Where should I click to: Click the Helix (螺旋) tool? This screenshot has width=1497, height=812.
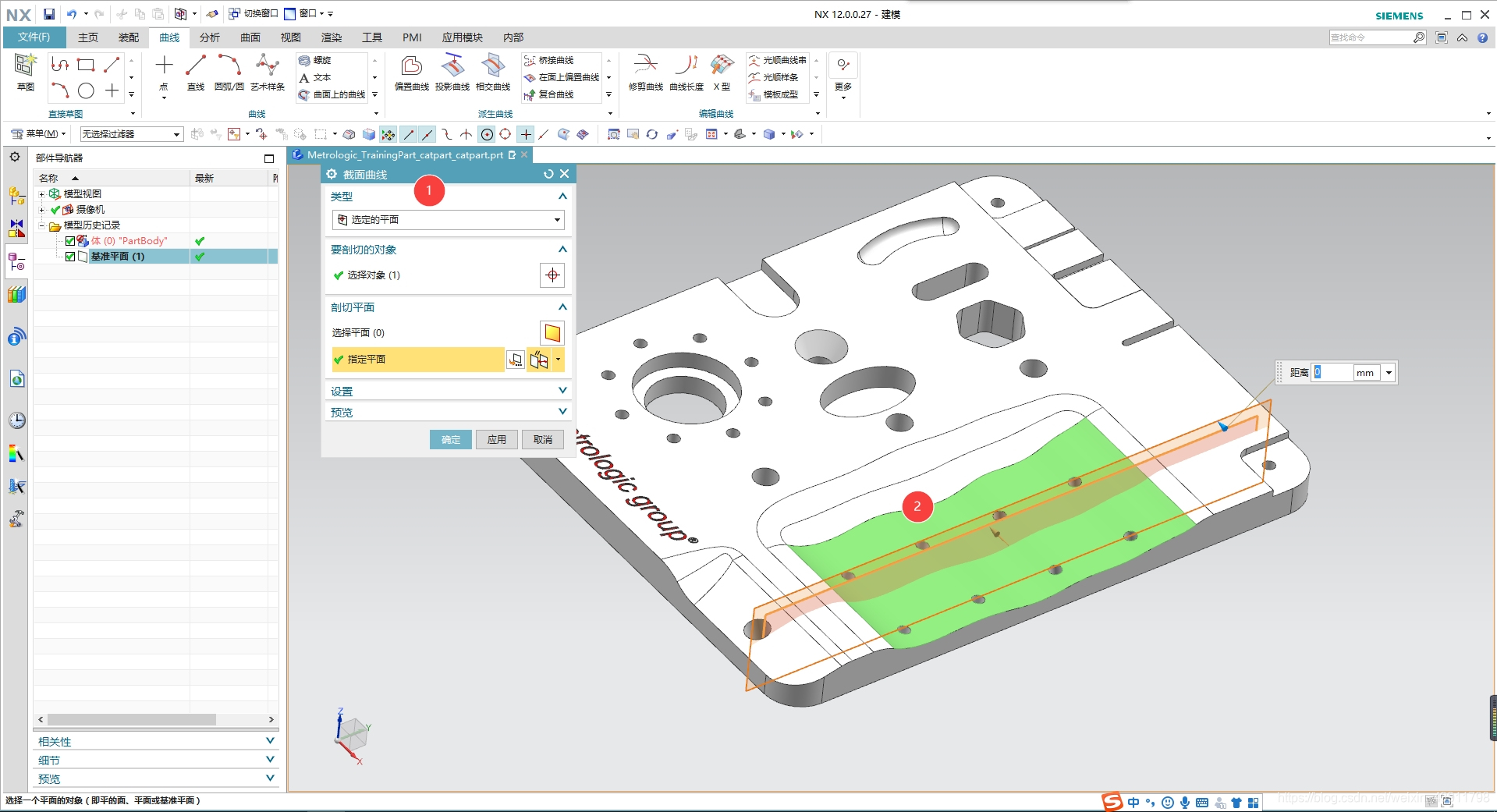[x=314, y=60]
